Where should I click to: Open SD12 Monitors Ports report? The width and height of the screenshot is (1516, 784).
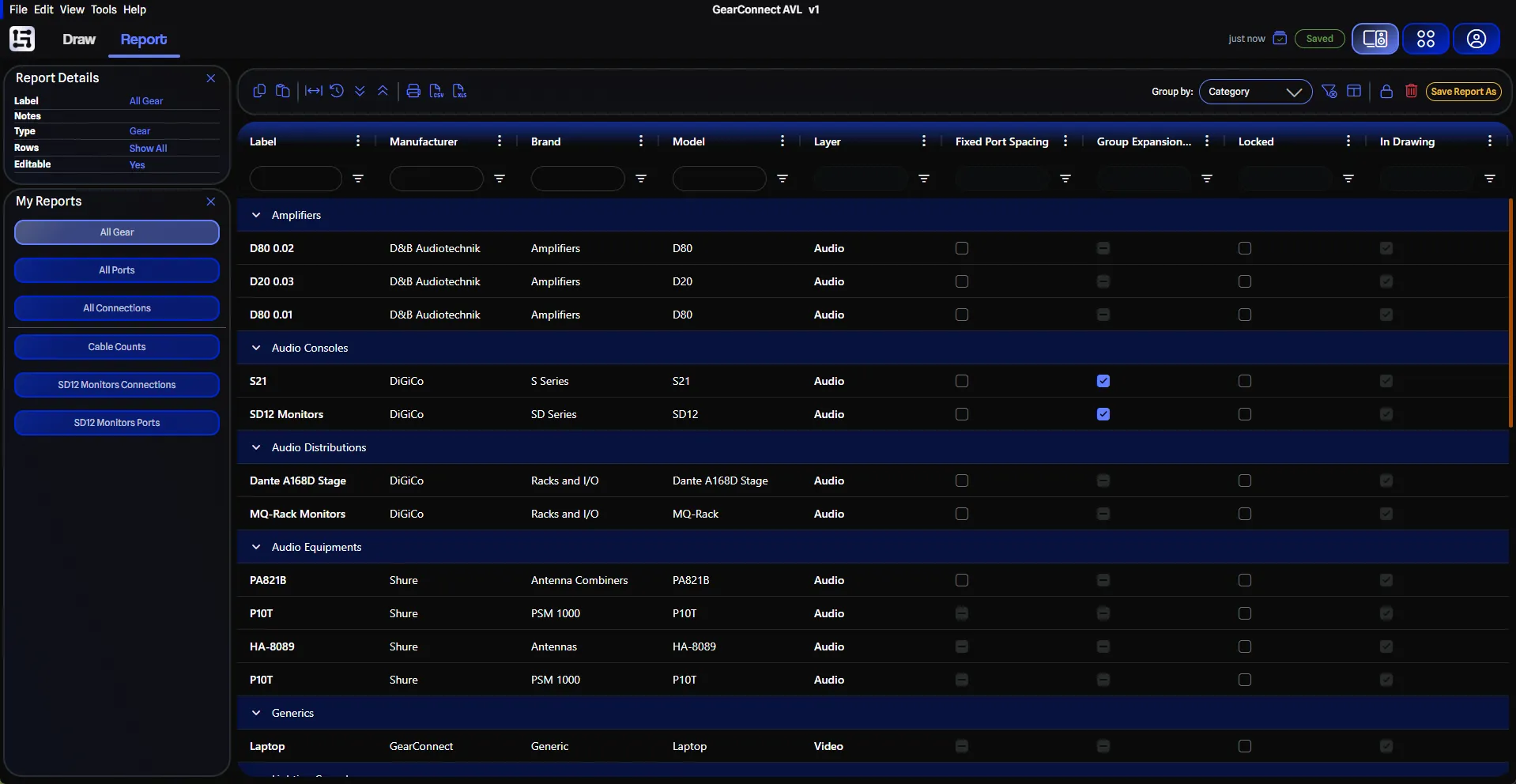pyautogui.click(x=117, y=423)
